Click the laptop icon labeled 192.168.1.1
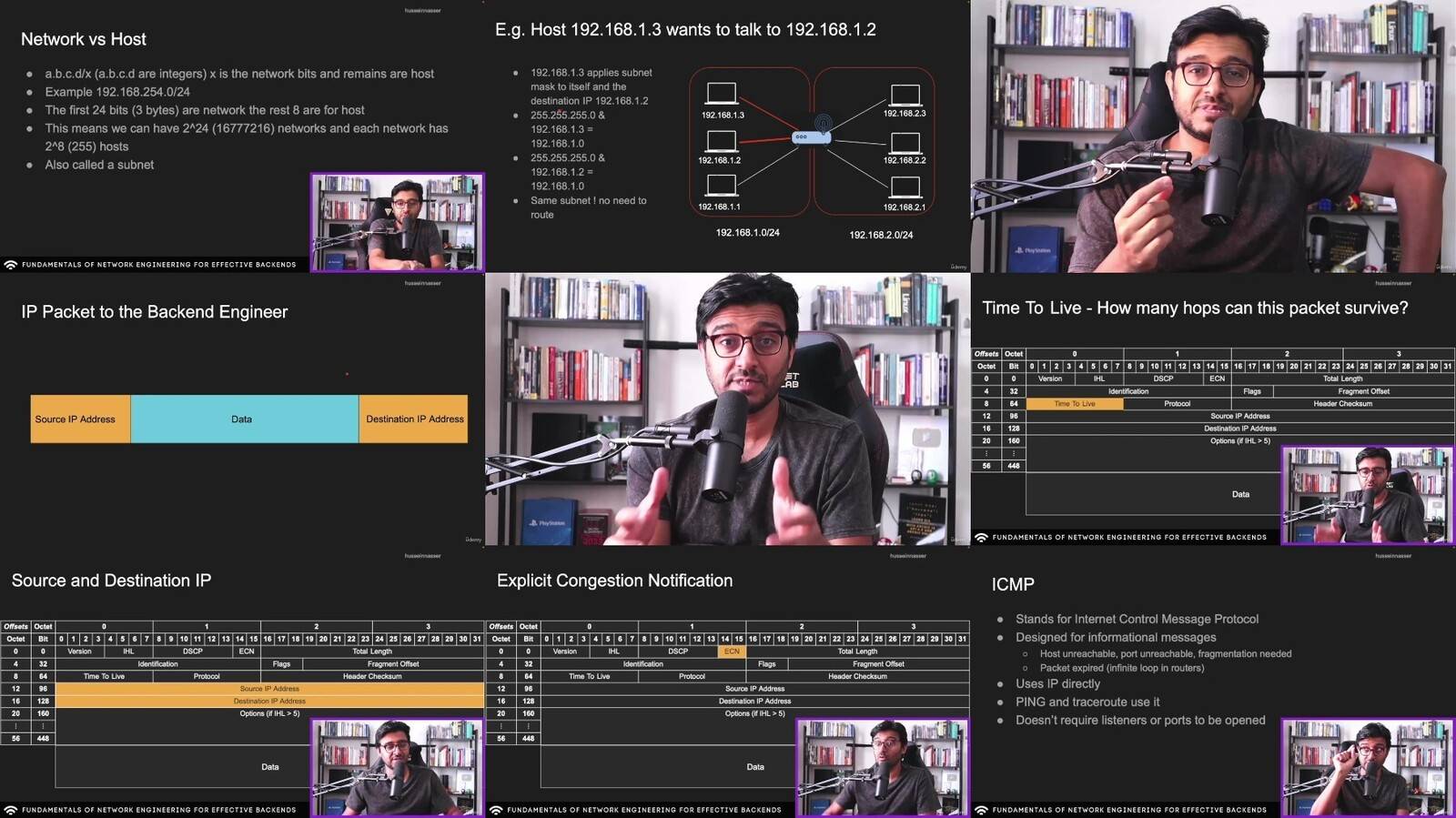The width and height of the screenshot is (1456, 818). tap(722, 186)
